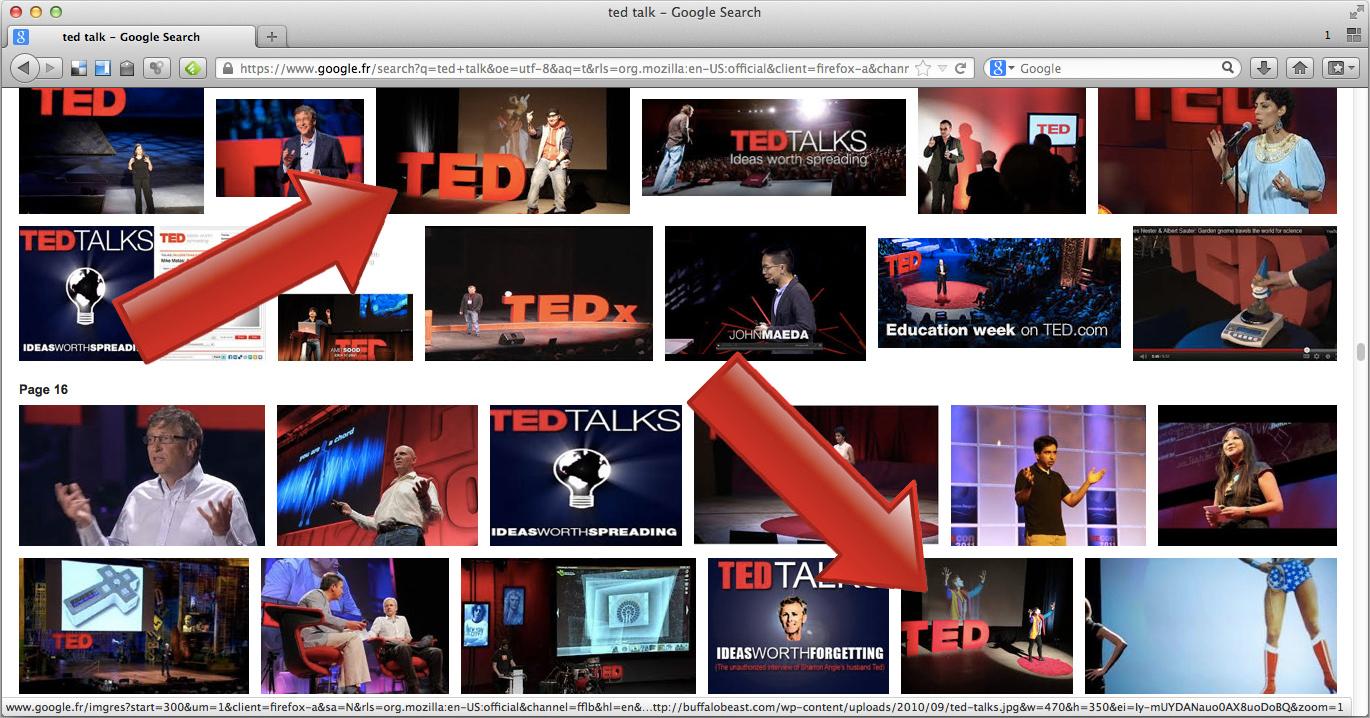Click the green diamond add-on button
Viewport: 1370px width, 718px height.
(x=193, y=68)
